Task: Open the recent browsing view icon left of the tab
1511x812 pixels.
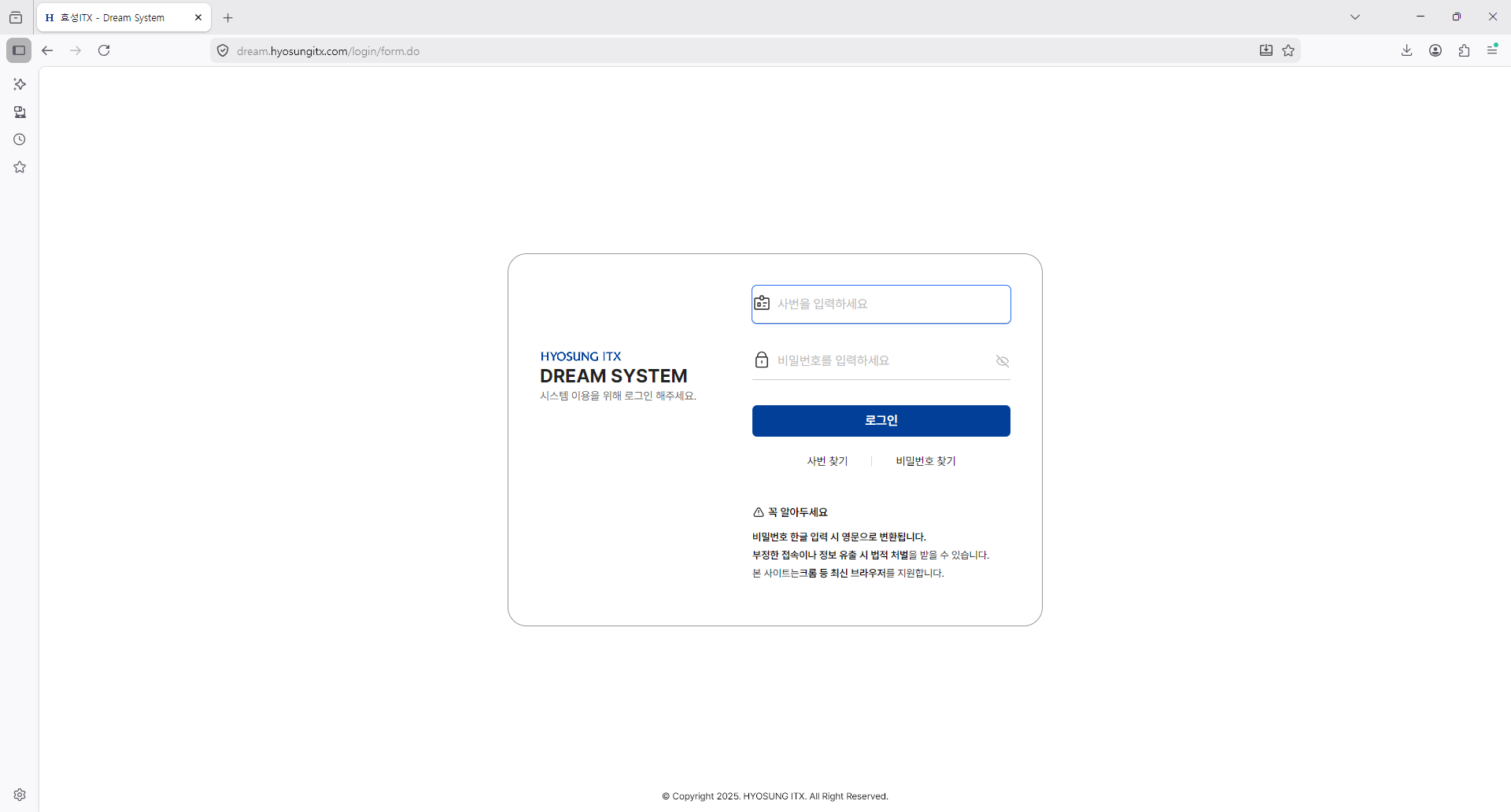Action: click(16, 17)
